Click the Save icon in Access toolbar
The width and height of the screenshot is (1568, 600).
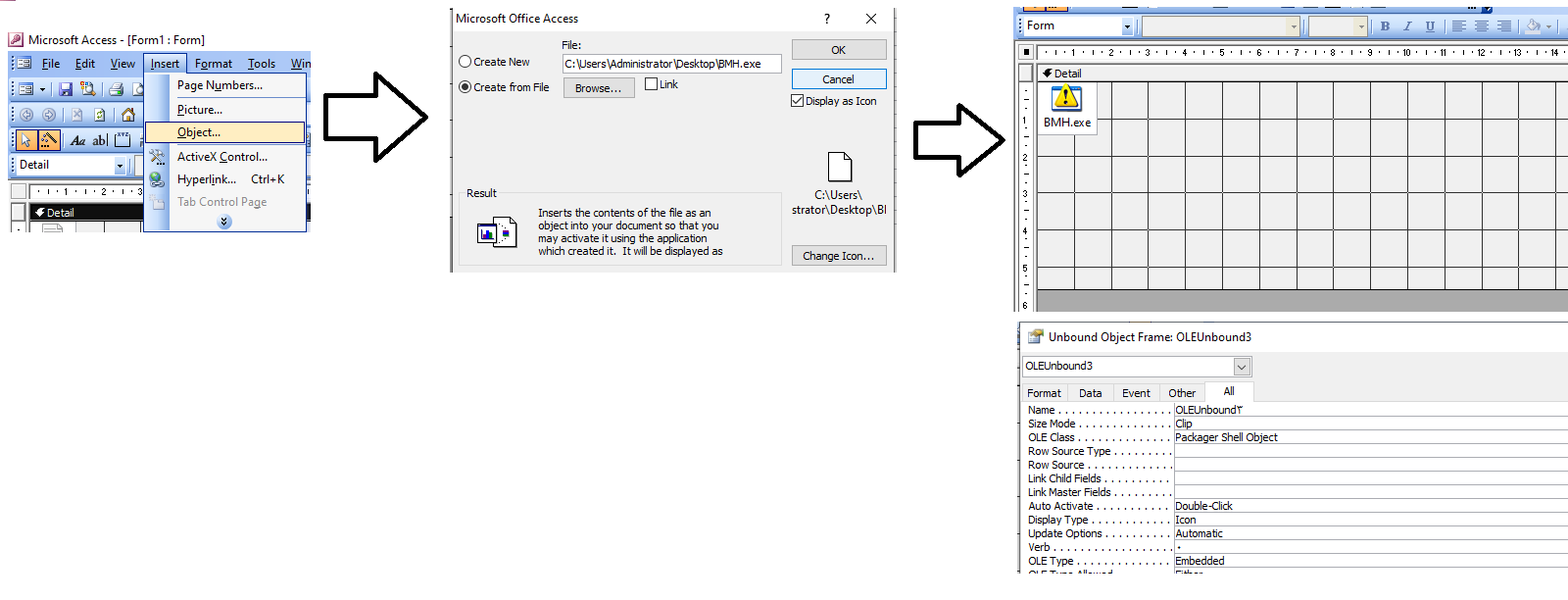coord(66,89)
